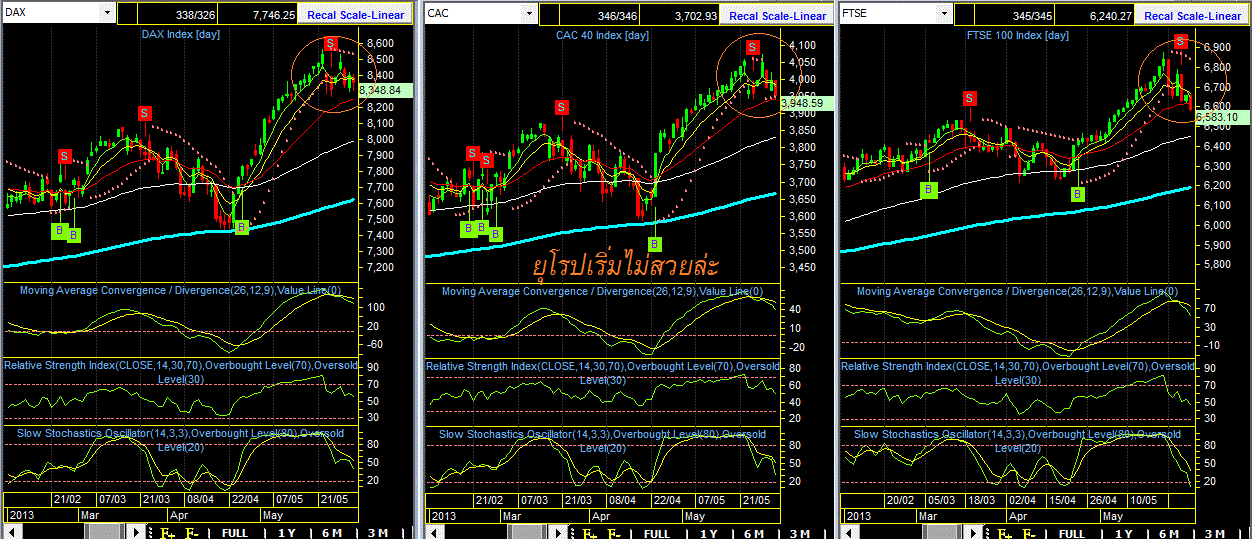1252x539 pixels.
Task: Click the May month label under FTSE chart
Action: [1113, 516]
